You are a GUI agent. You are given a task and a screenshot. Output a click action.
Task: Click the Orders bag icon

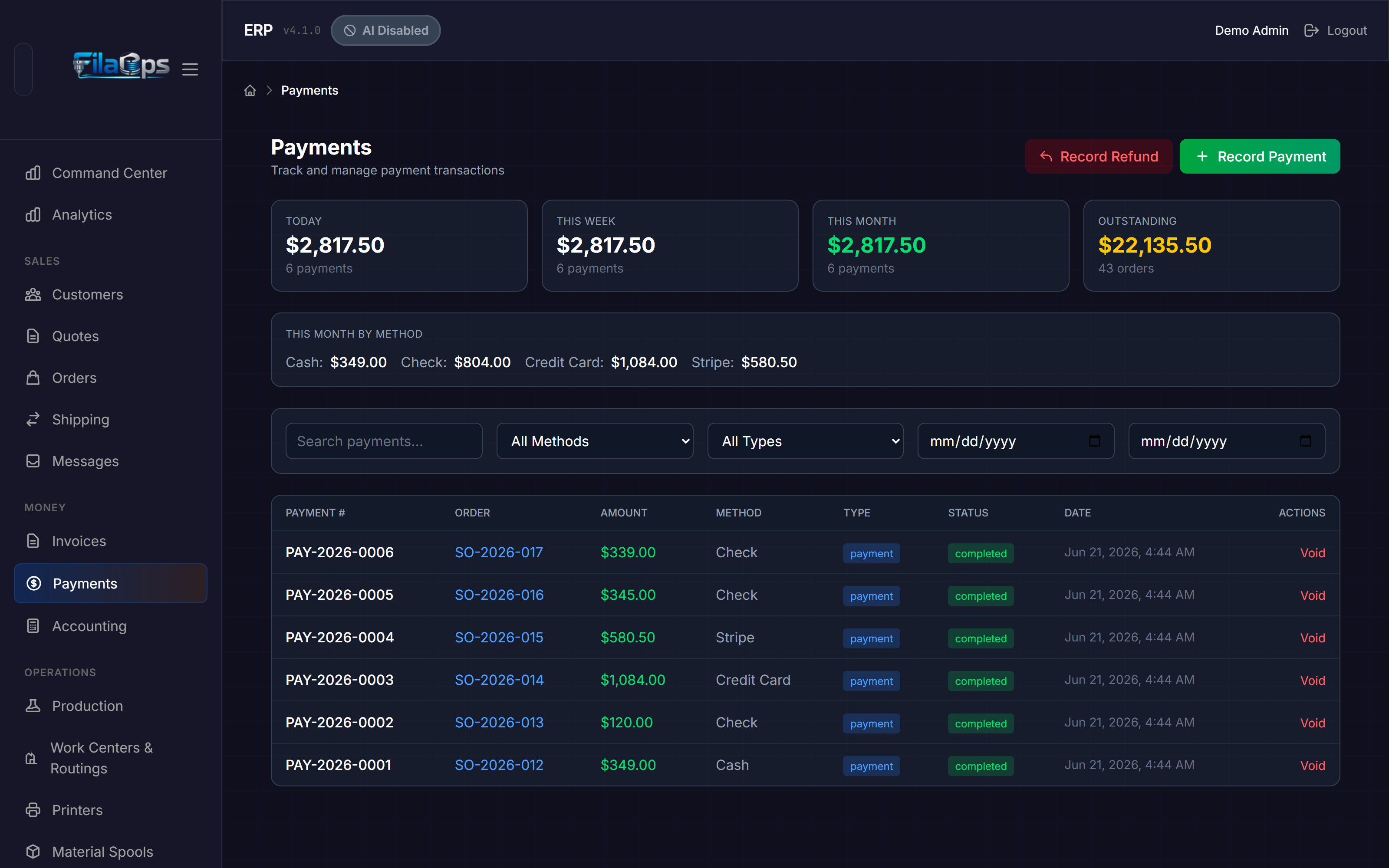click(x=33, y=378)
